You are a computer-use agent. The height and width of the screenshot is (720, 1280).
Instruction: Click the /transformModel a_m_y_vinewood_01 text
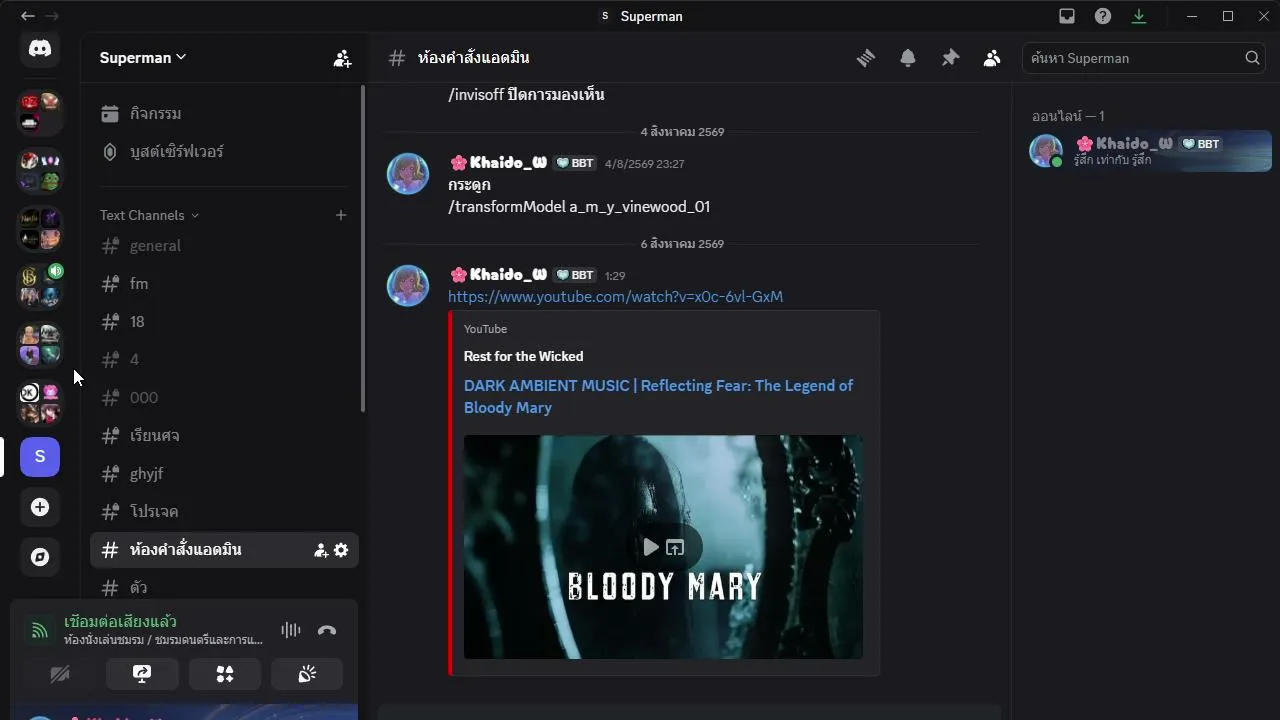click(x=579, y=207)
